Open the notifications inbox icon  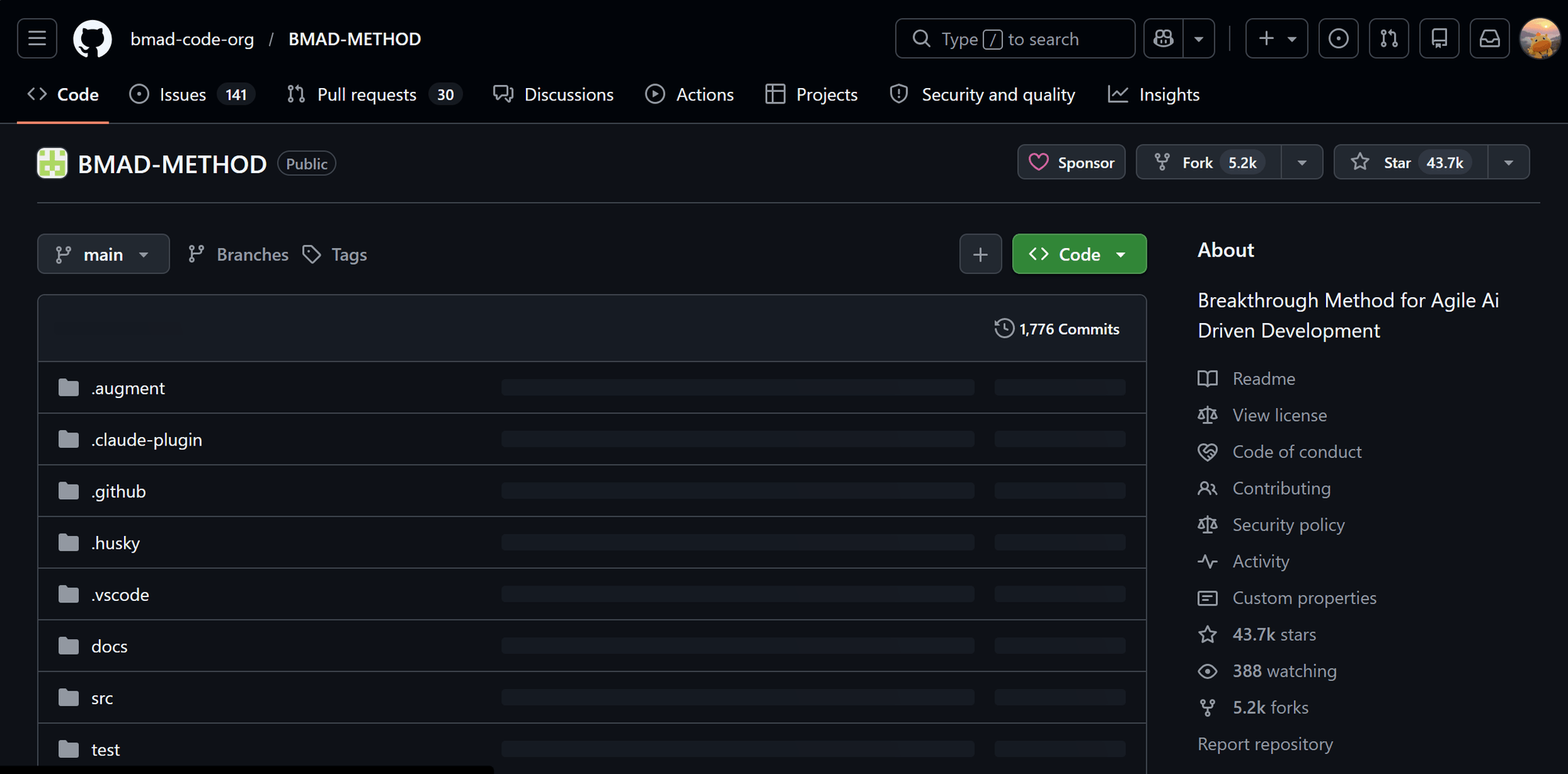click(1490, 38)
